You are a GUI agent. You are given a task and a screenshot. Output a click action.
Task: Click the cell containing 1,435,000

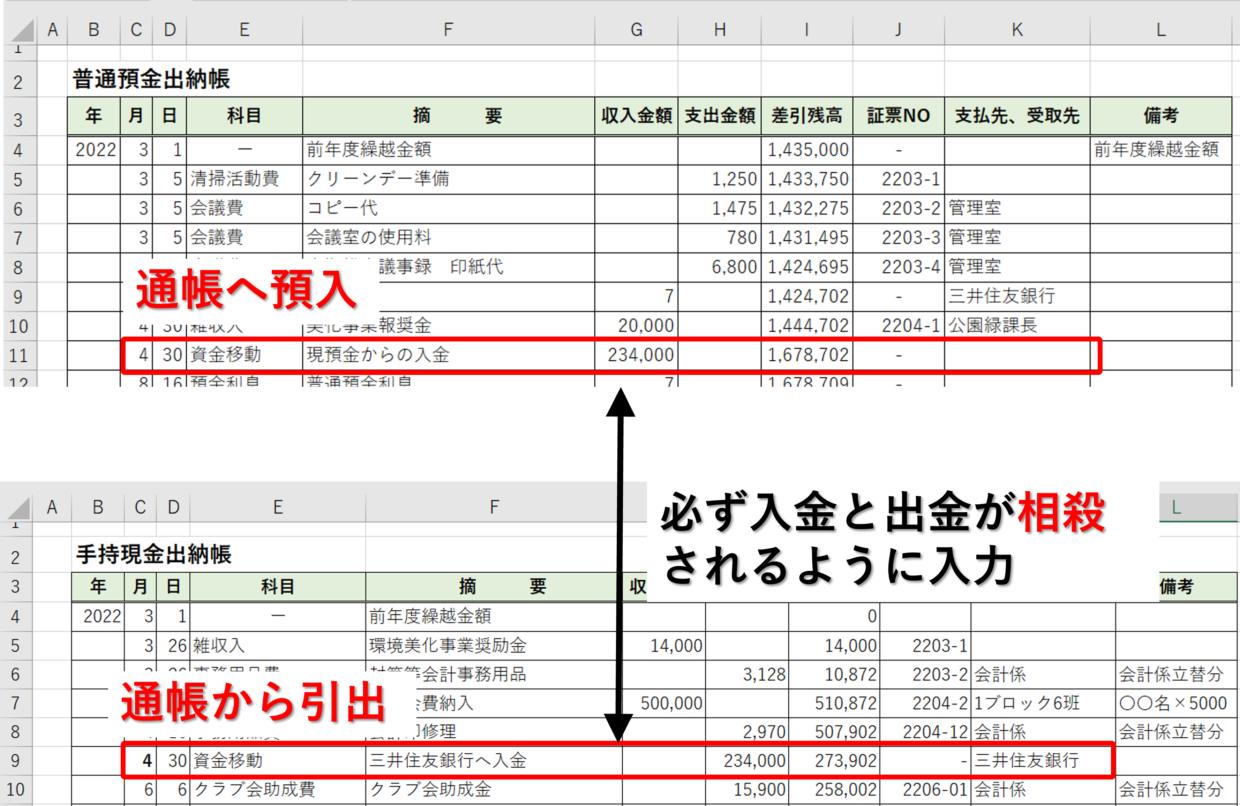[x=806, y=151]
